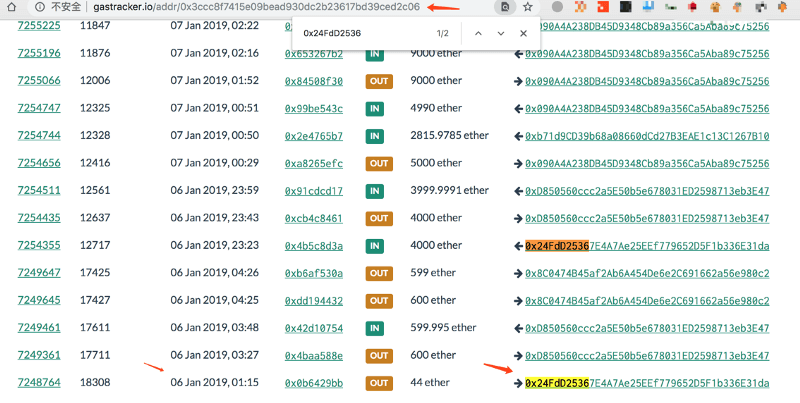Open block 7249647 link
The width and height of the screenshot is (800, 403).
[39, 273]
